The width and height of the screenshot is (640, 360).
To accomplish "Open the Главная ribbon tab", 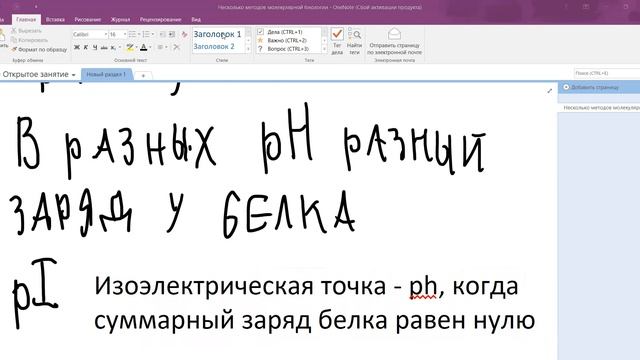I will point(26,19).
